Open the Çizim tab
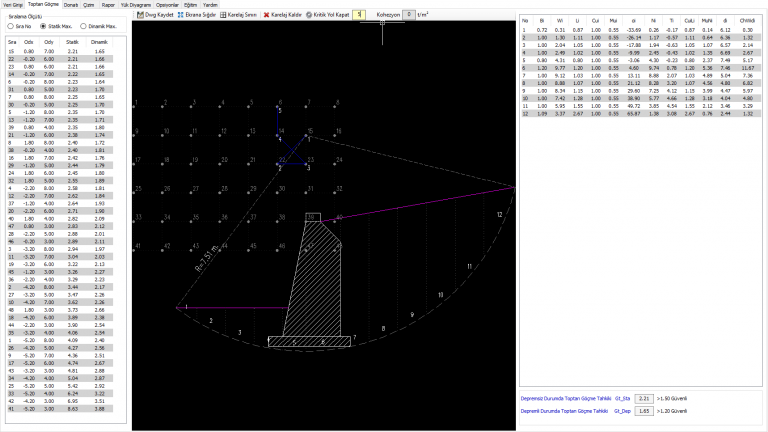The width and height of the screenshot is (768, 432). 89,5
